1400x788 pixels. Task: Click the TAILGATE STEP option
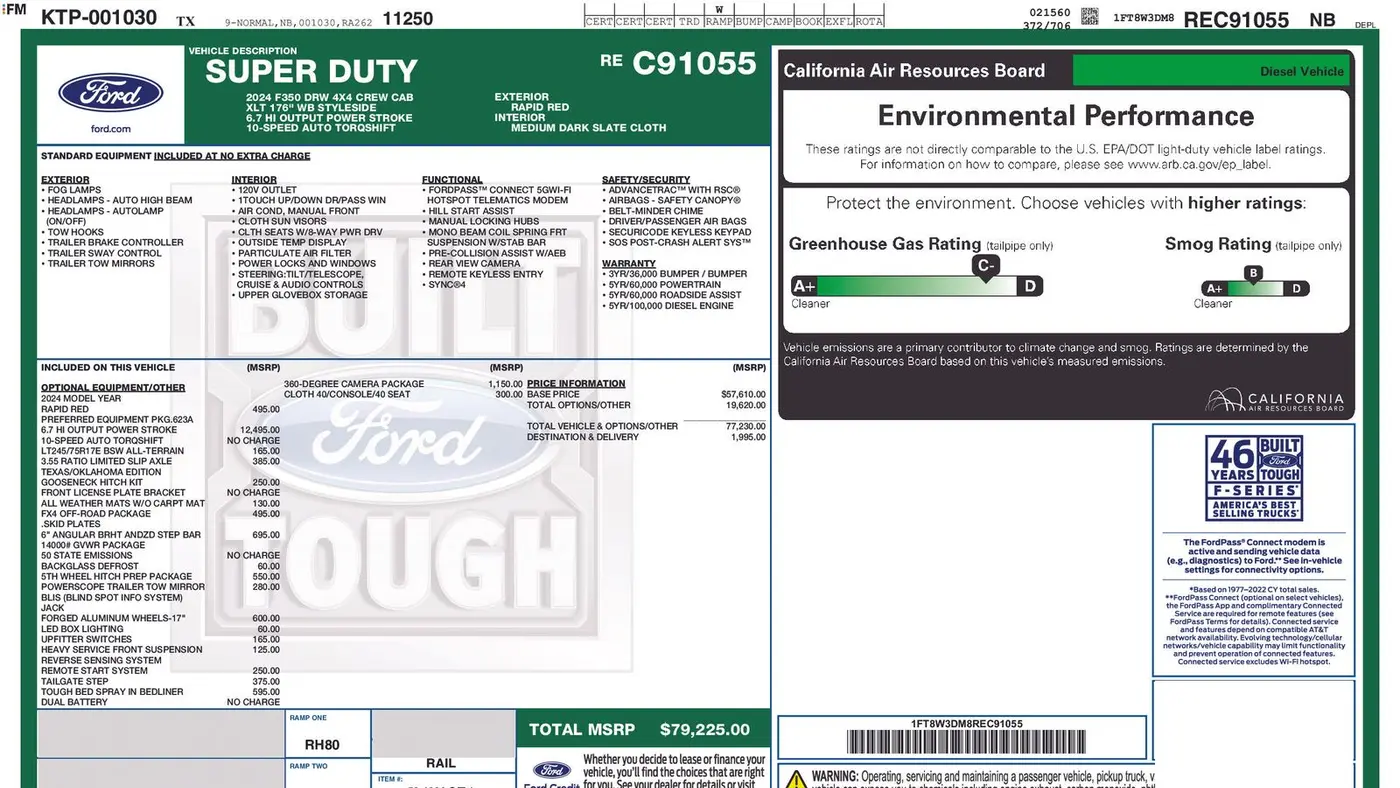click(74, 681)
